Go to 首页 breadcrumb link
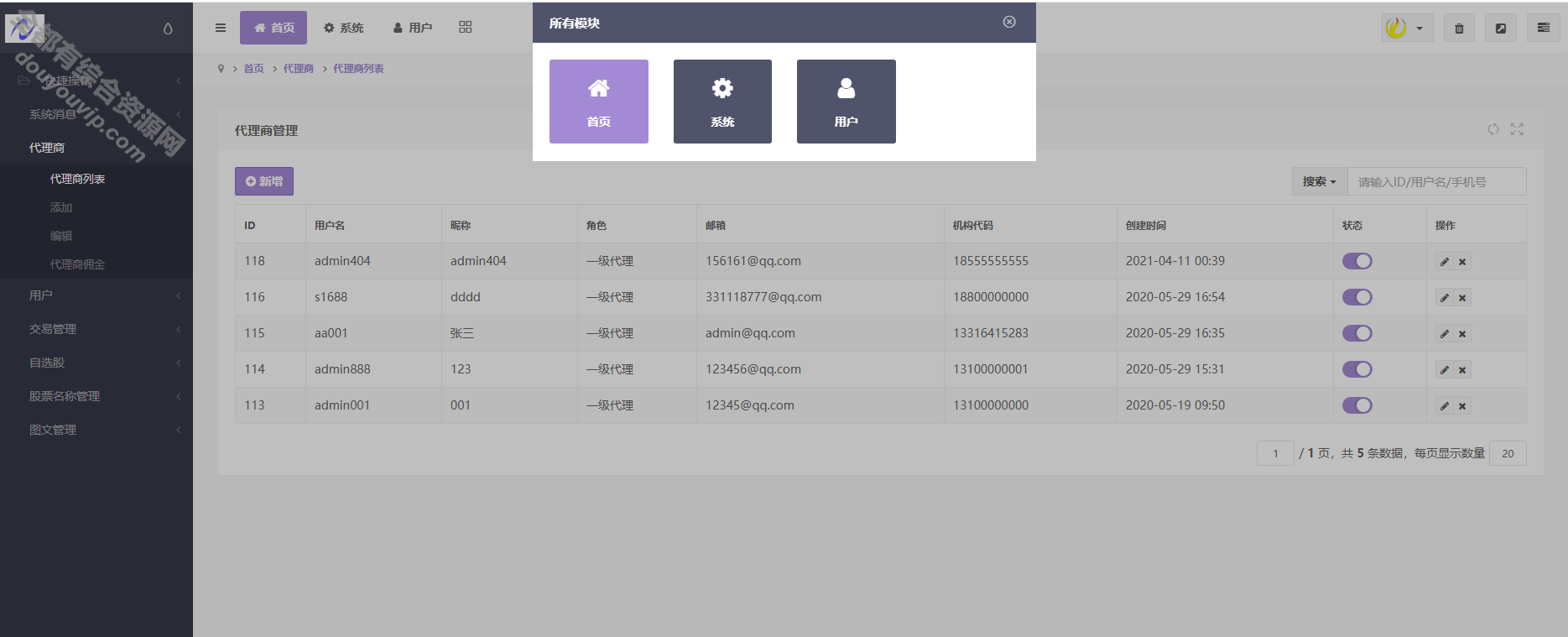 click(x=253, y=69)
